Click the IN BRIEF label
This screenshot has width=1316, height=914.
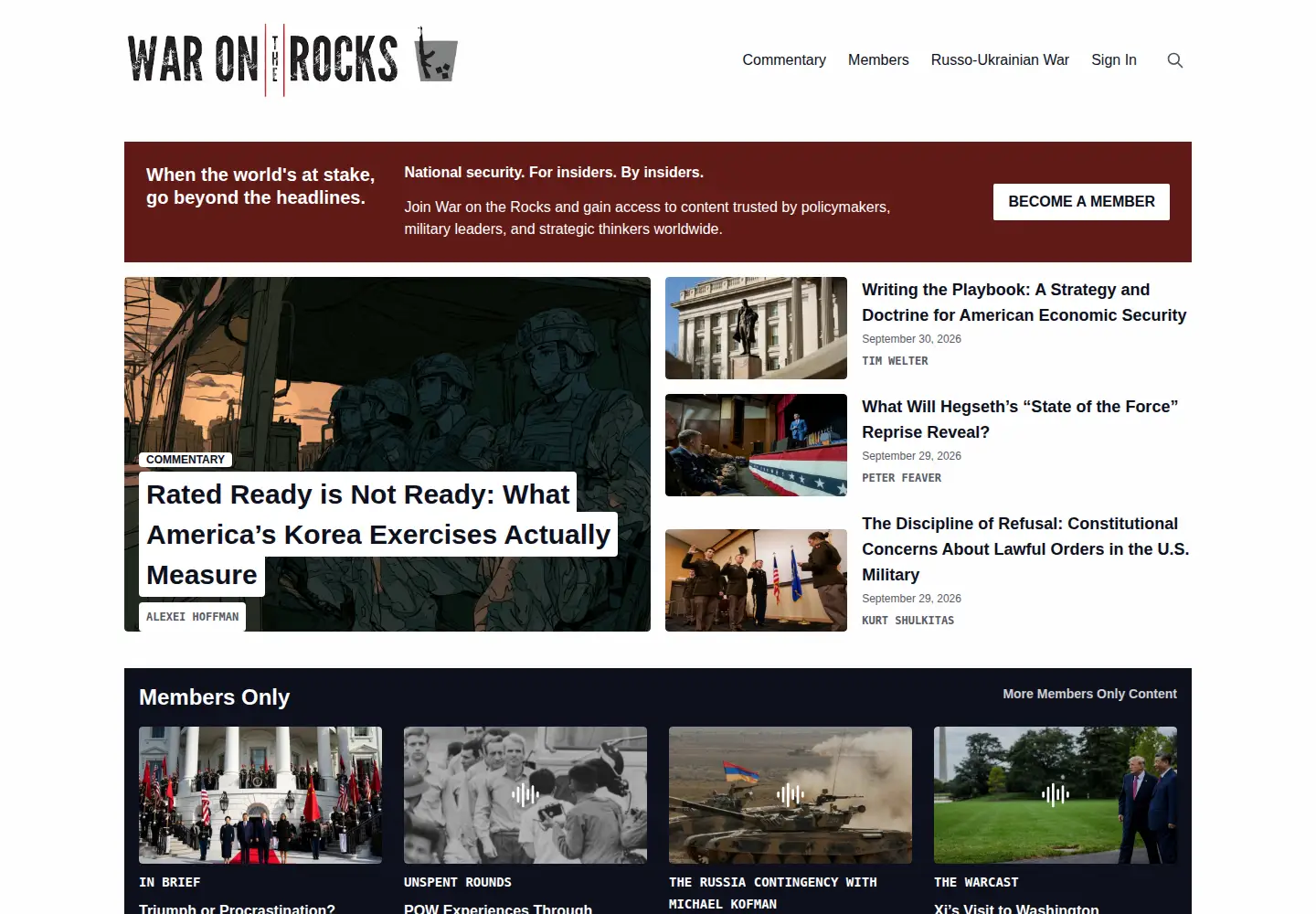pyautogui.click(x=169, y=882)
